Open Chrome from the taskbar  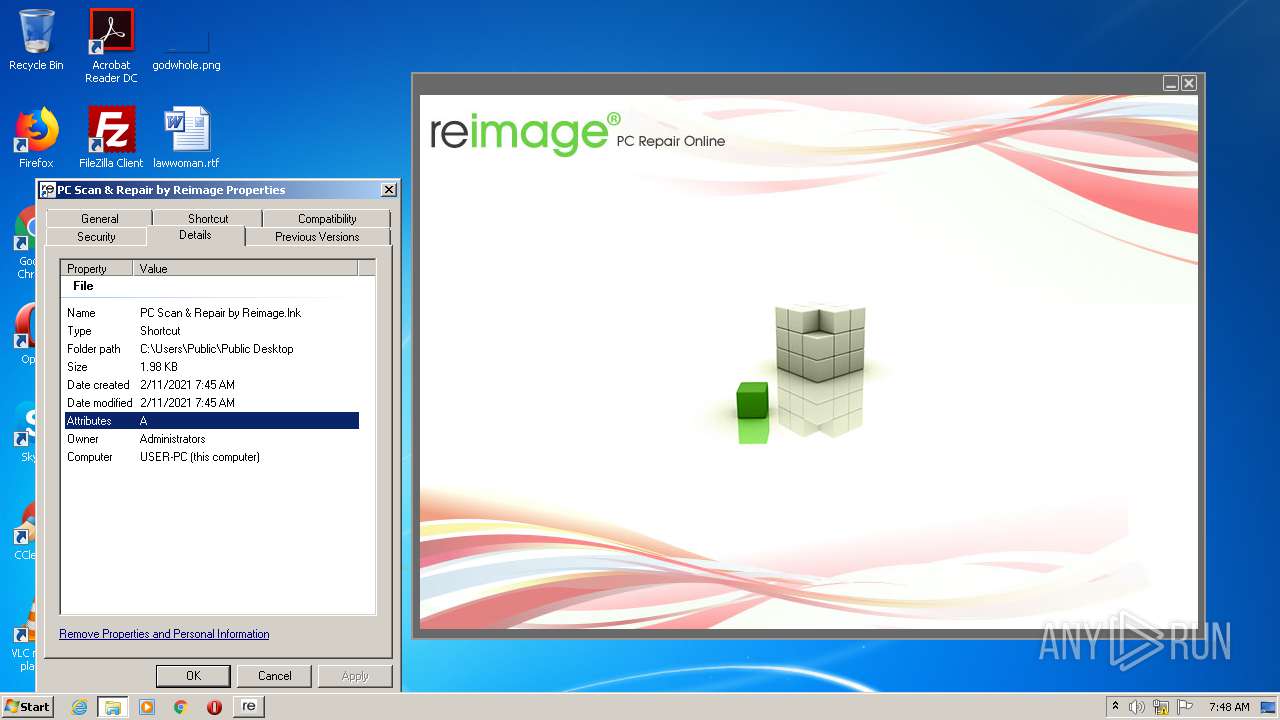(x=181, y=707)
